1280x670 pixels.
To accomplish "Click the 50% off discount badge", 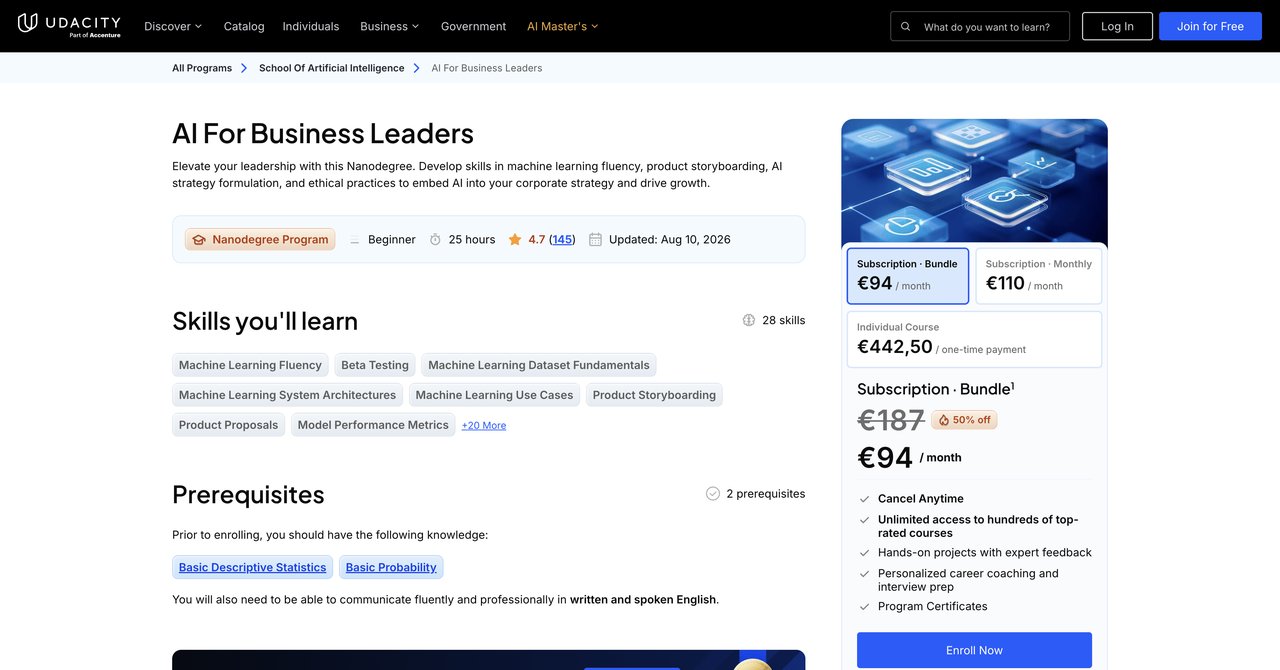I will 964,420.
